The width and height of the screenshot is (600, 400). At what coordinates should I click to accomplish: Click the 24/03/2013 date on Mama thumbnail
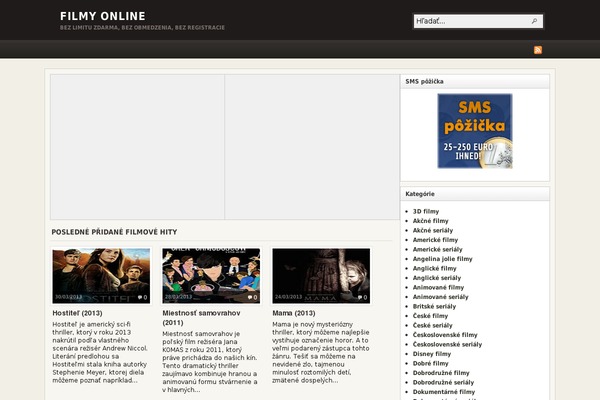[x=288, y=297]
